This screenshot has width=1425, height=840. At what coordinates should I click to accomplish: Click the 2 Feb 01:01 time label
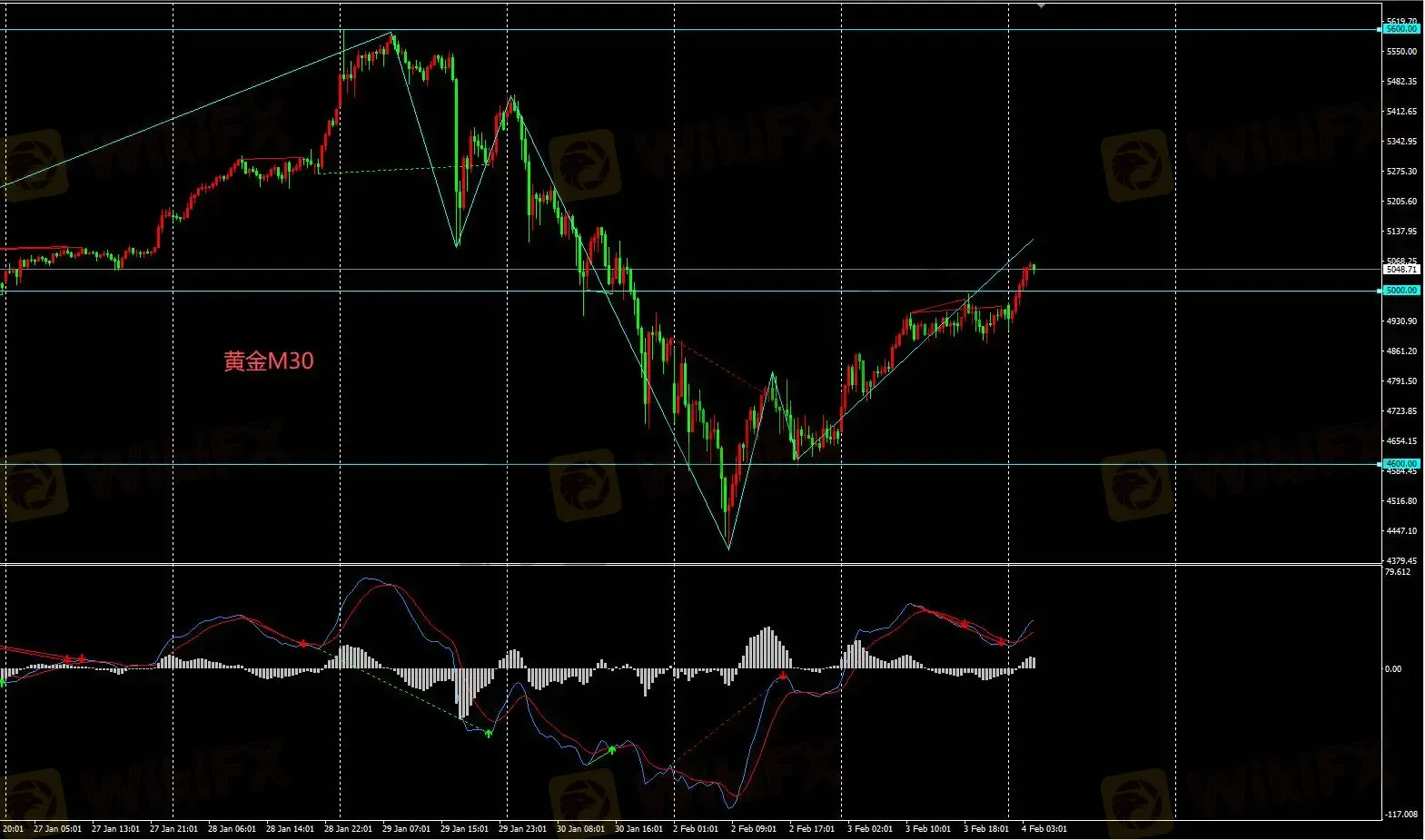[x=695, y=829]
